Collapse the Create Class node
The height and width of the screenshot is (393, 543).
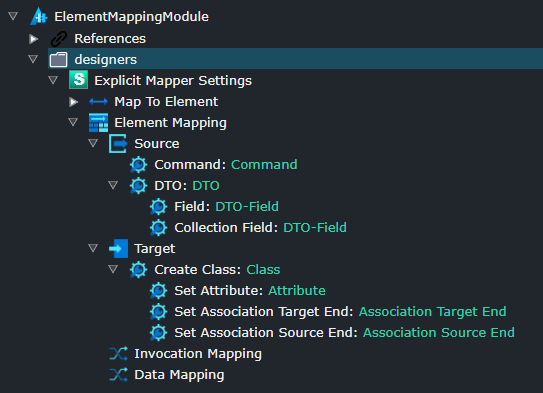pos(113,269)
